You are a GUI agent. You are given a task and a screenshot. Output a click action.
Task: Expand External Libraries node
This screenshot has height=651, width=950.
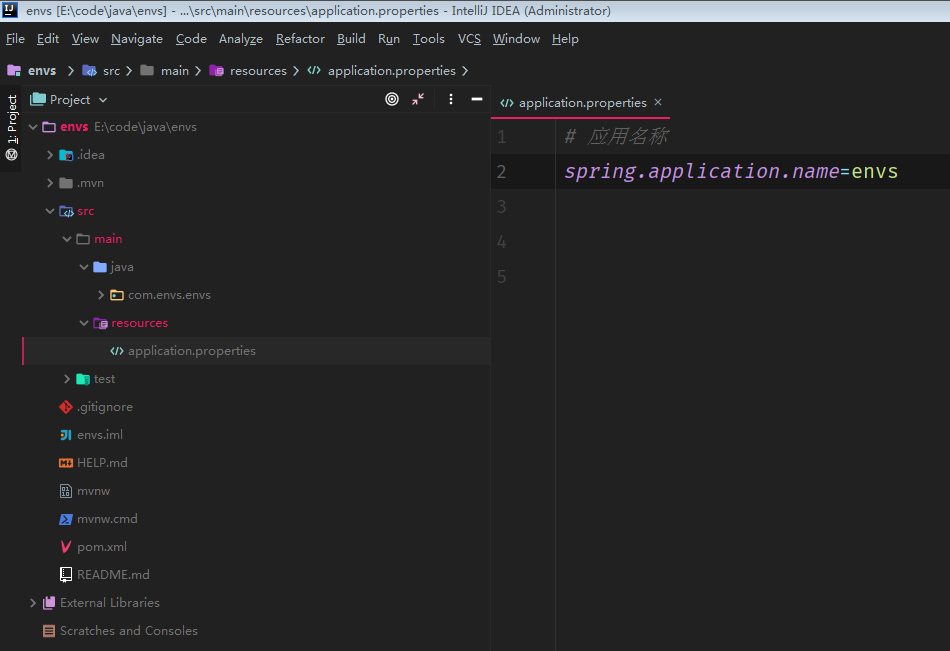pyautogui.click(x=33, y=603)
